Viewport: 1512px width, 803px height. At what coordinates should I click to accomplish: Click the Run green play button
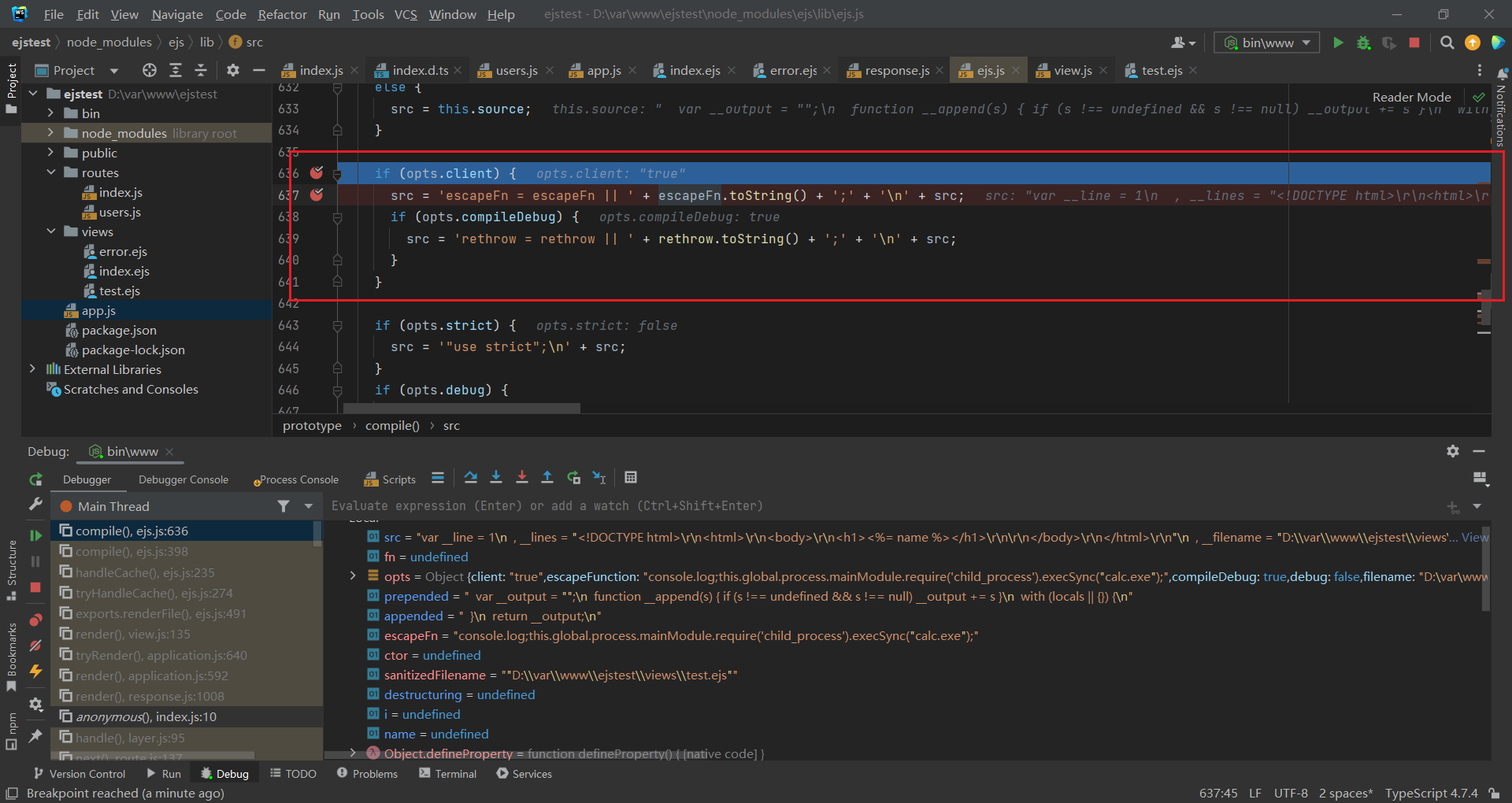click(x=1337, y=43)
